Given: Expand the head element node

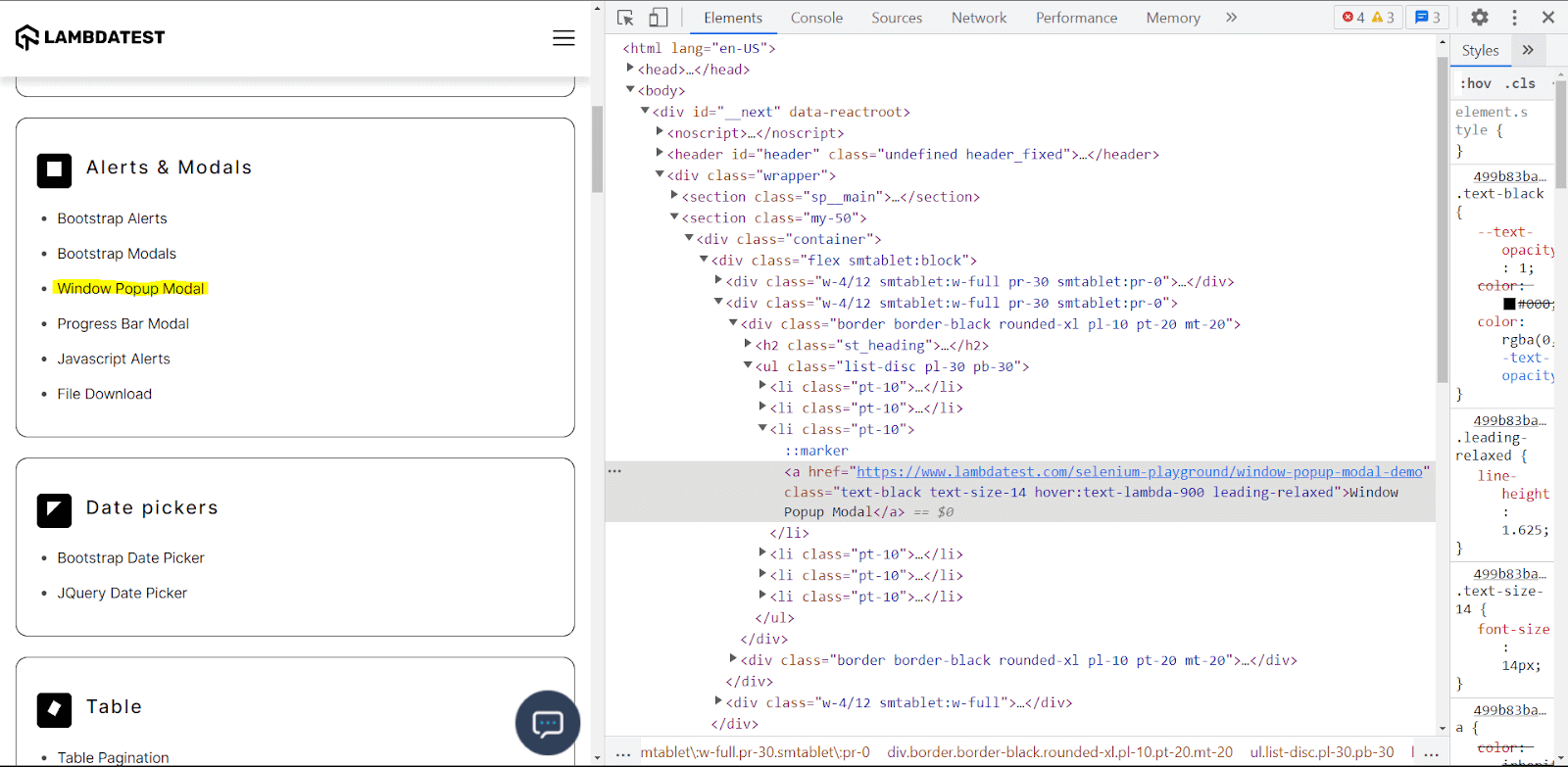Looking at the screenshot, I should [x=631, y=69].
